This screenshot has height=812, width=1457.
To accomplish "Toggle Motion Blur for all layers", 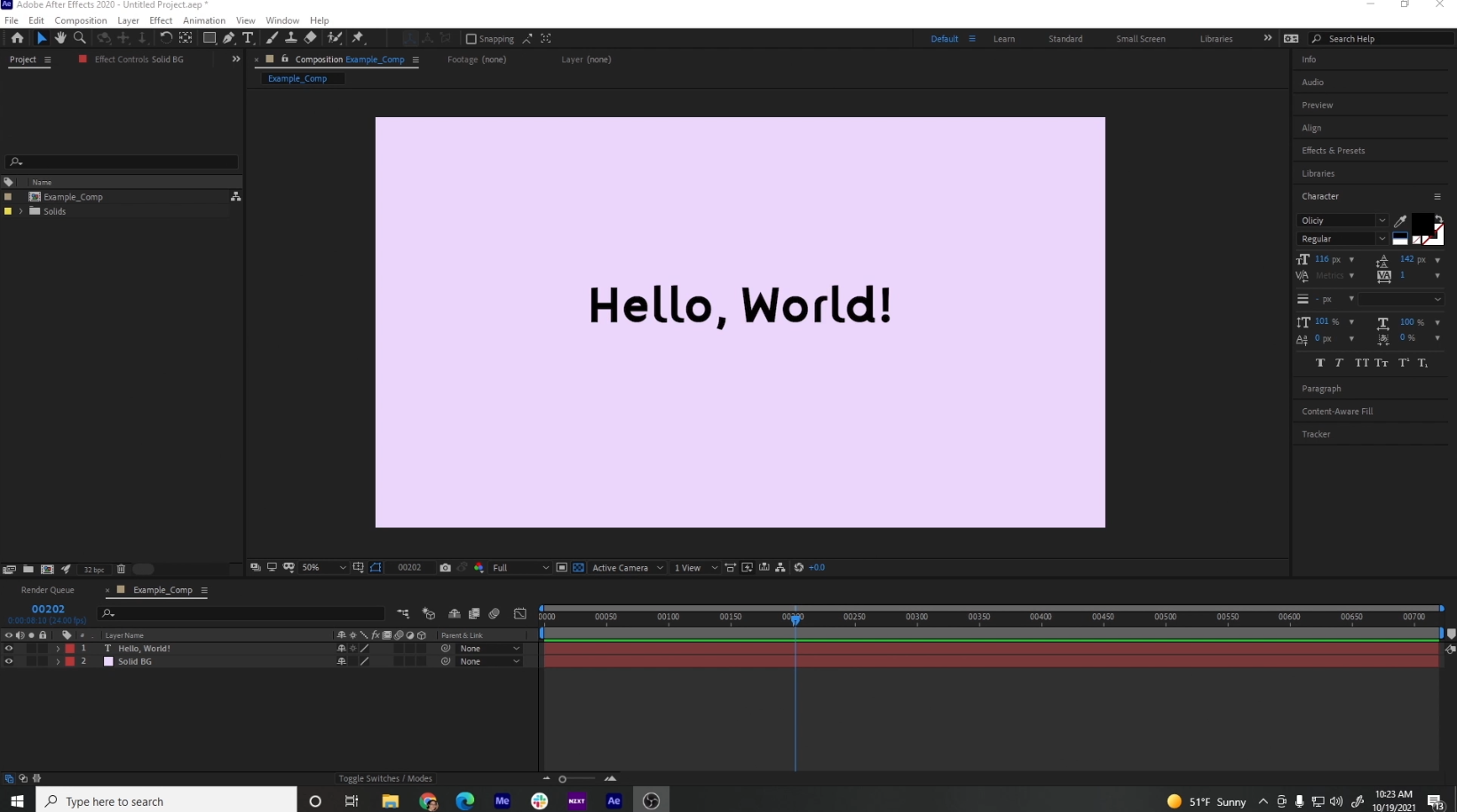I will click(x=495, y=613).
